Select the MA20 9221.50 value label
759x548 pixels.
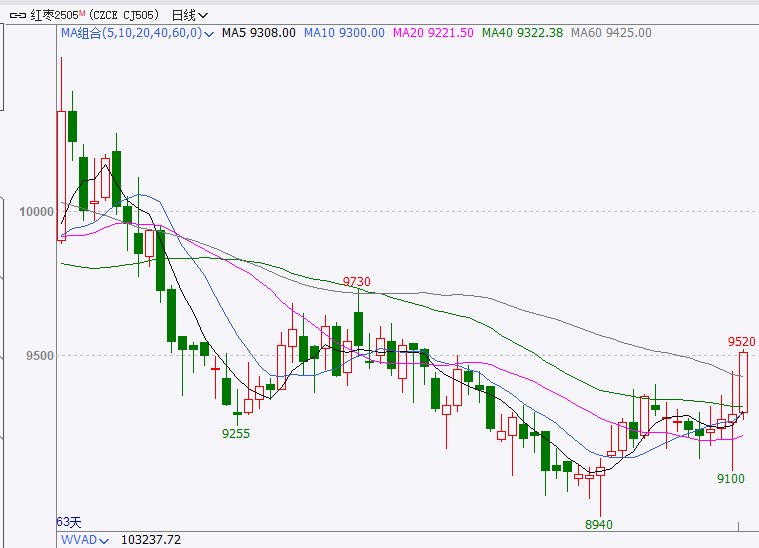433,33
